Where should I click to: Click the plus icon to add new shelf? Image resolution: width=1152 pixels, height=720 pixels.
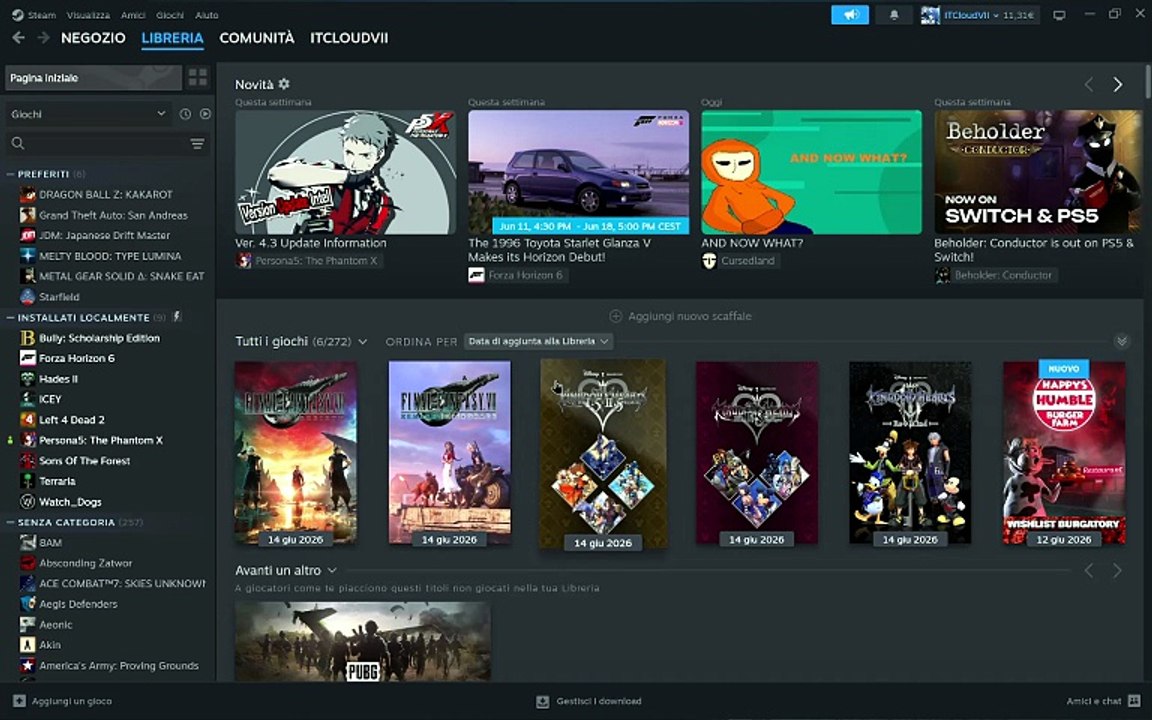pyautogui.click(x=616, y=316)
